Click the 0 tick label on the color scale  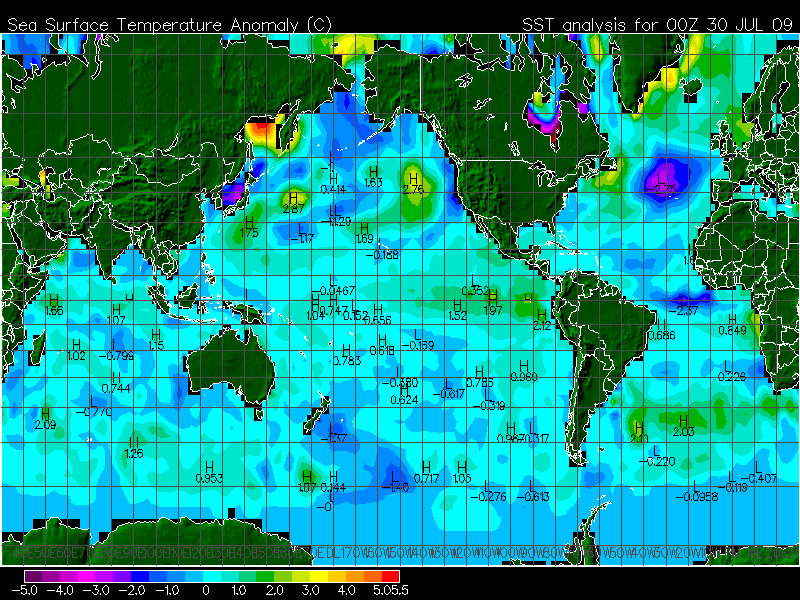coord(206,591)
